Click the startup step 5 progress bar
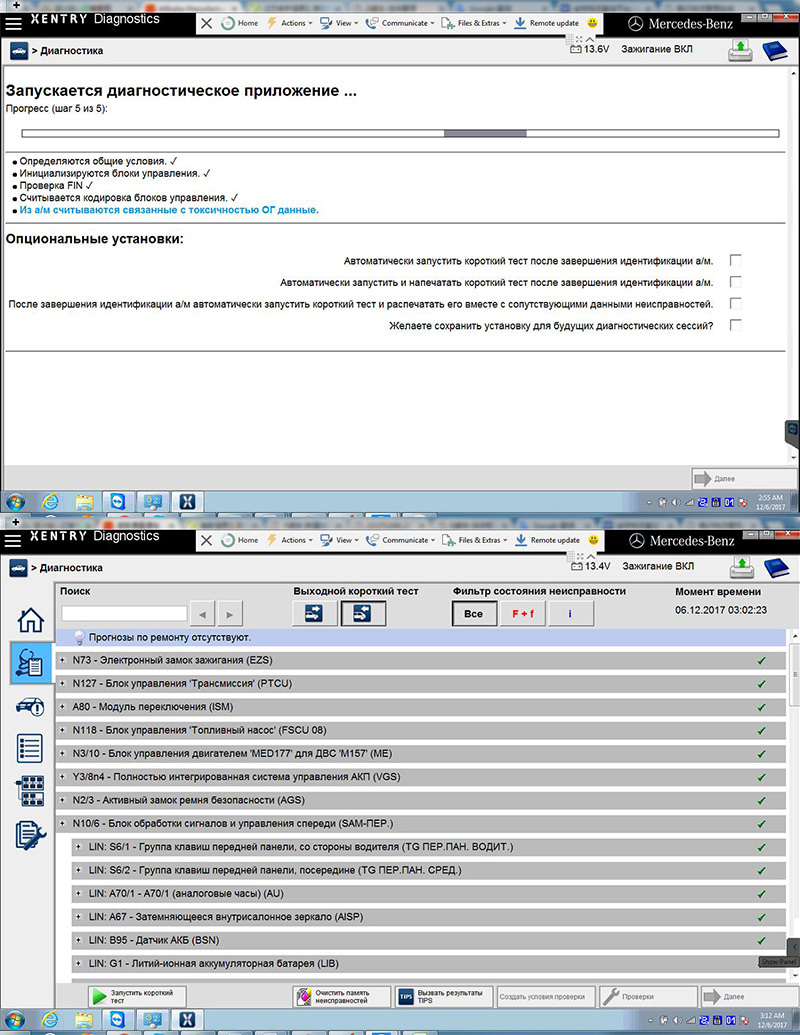 tap(400, 133)
